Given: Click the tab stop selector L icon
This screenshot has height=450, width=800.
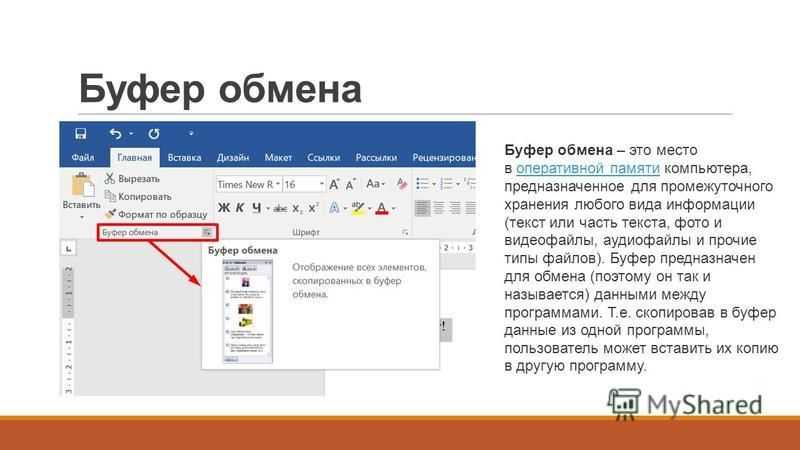Looking at the screenshot, I should coord(68,248).
